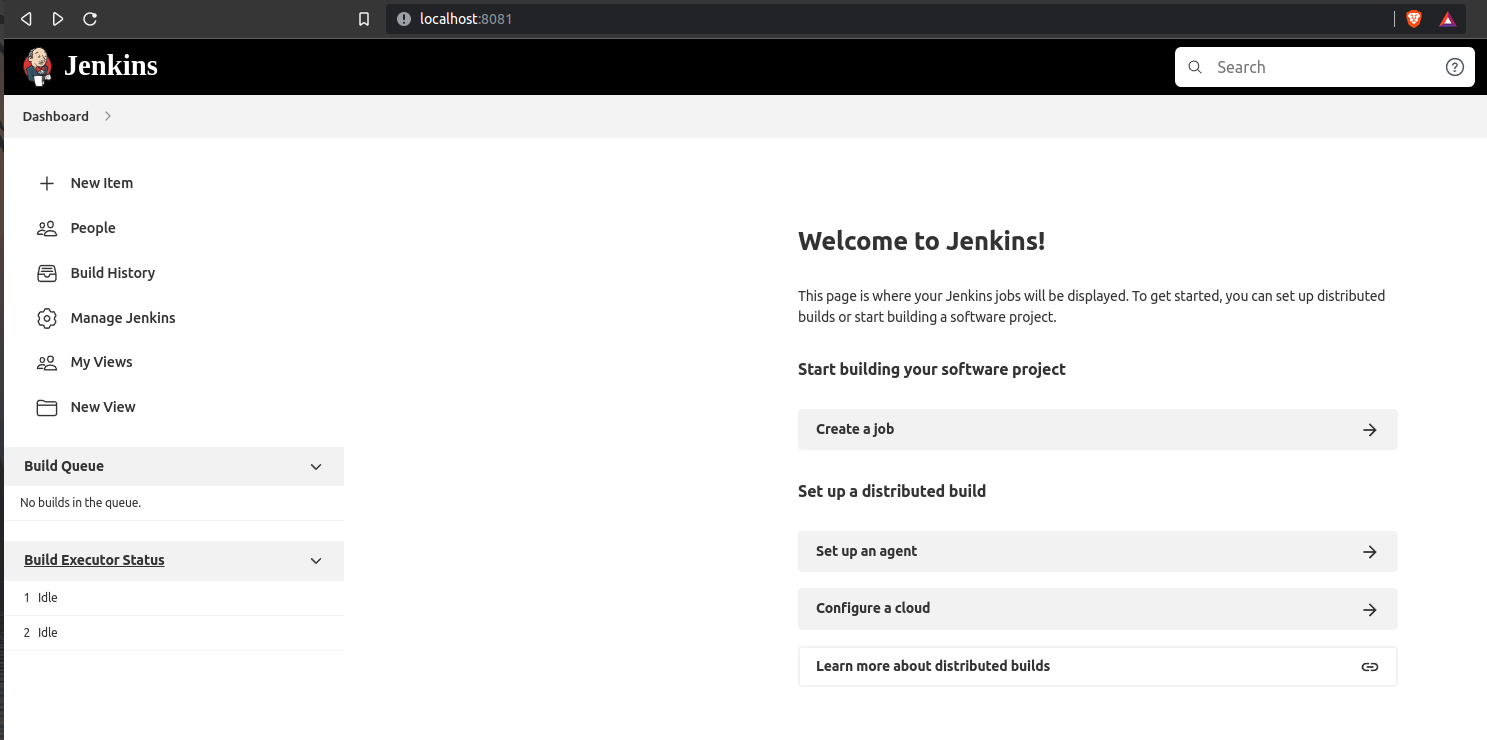The image size is (1487, 740).
Task: Click 'Start building your software project' heading
Action: click(x=932, y=369)
